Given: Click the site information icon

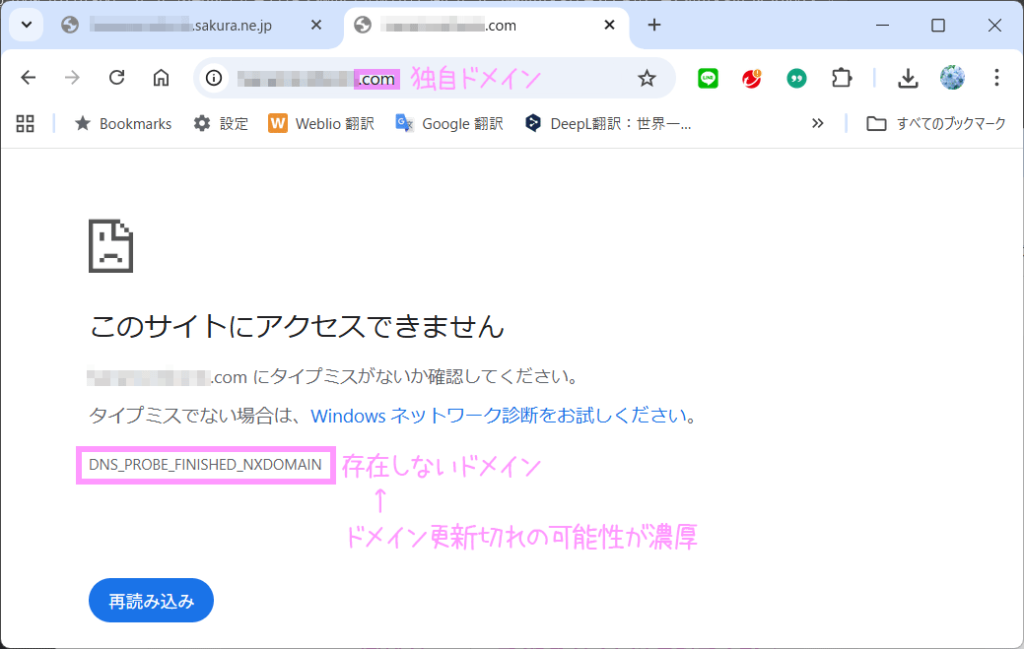Looking at the screenshot, I should coord(214,78).
